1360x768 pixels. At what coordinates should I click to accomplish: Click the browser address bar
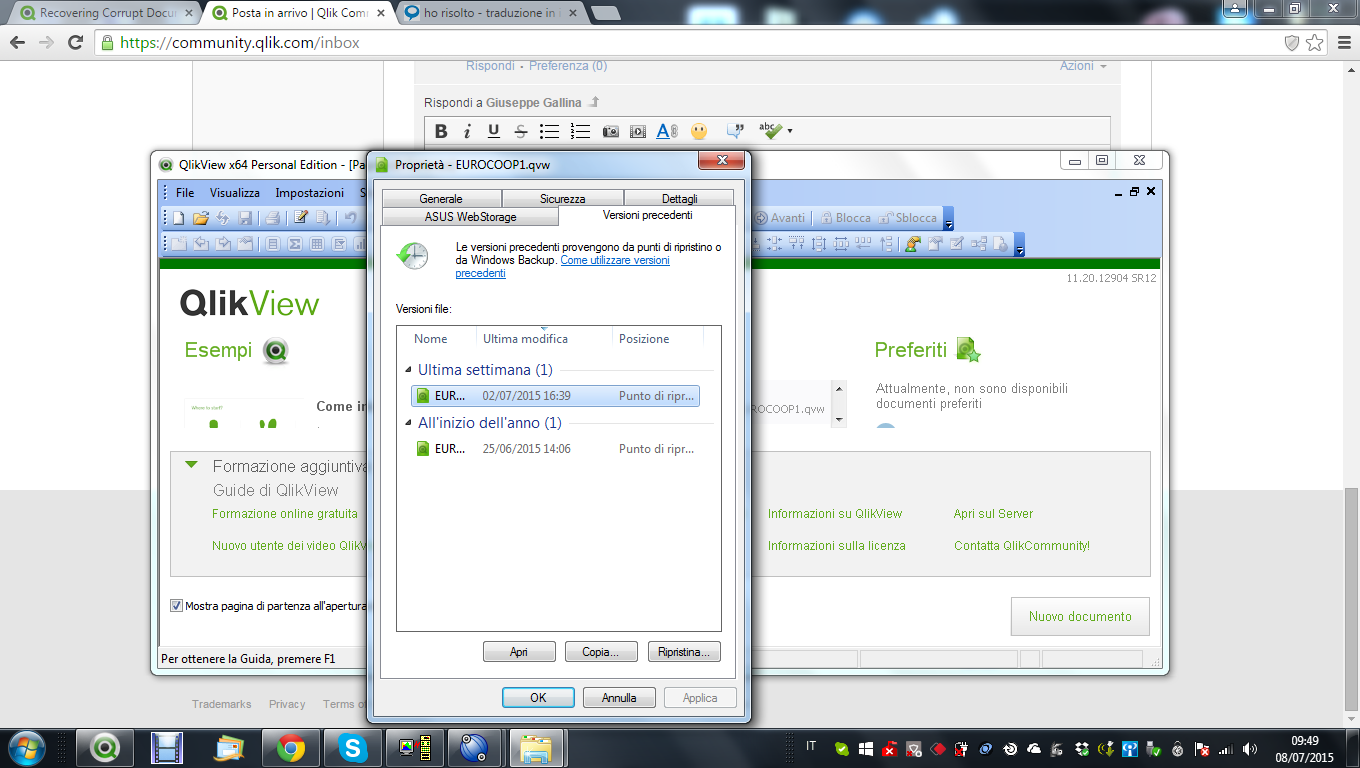[690, 43]
